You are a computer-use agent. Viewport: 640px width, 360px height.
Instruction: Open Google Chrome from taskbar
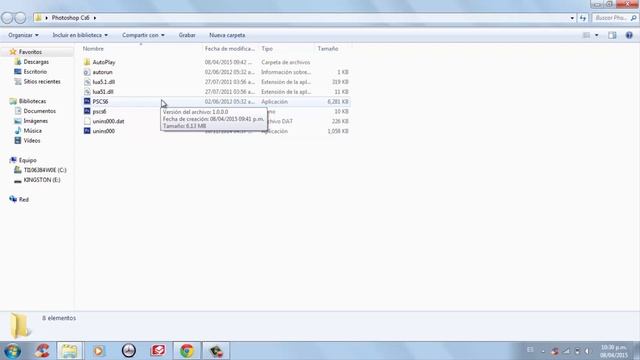pyautogui.click(x=187, y=351)
